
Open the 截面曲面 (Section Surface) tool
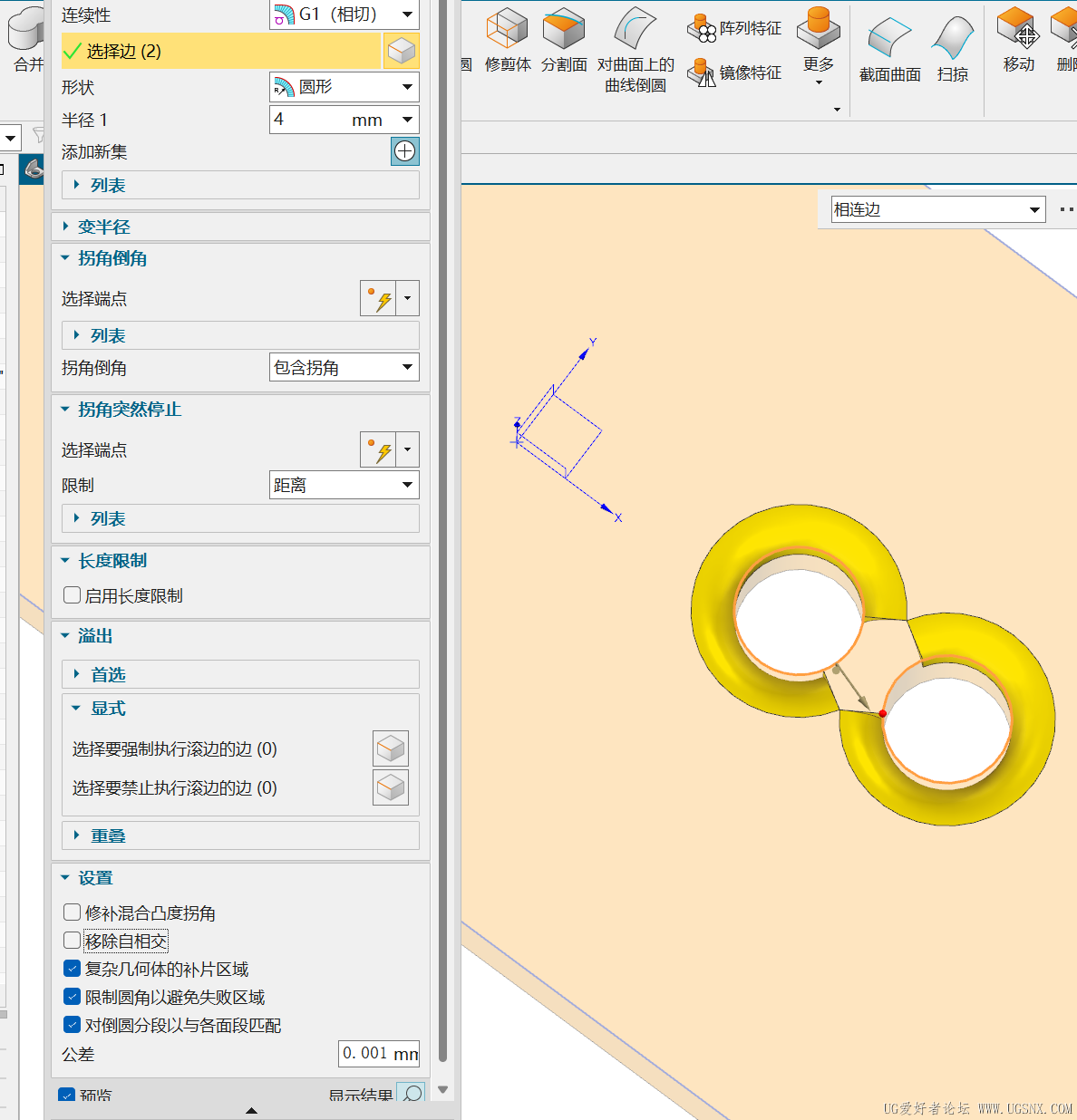click(888, 45)
